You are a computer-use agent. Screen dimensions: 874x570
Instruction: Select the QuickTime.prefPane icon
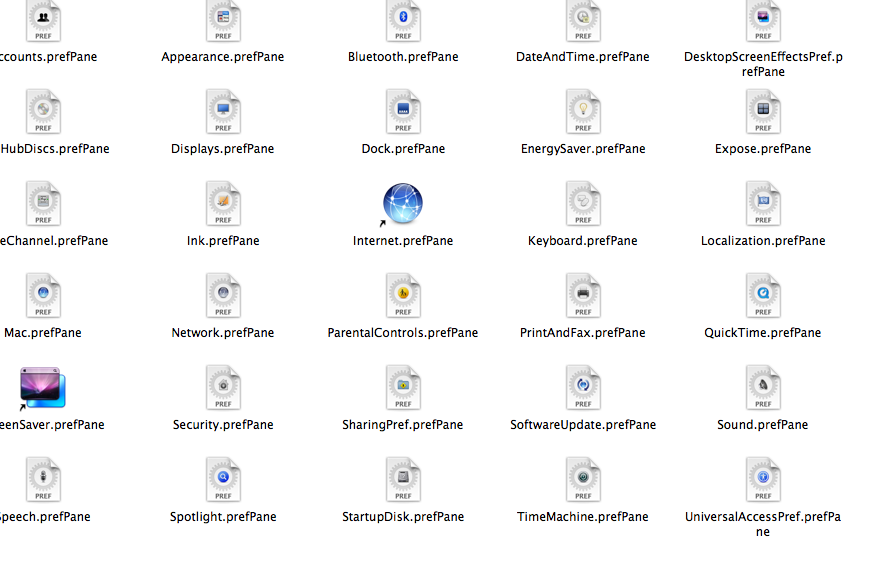point(763,295)
